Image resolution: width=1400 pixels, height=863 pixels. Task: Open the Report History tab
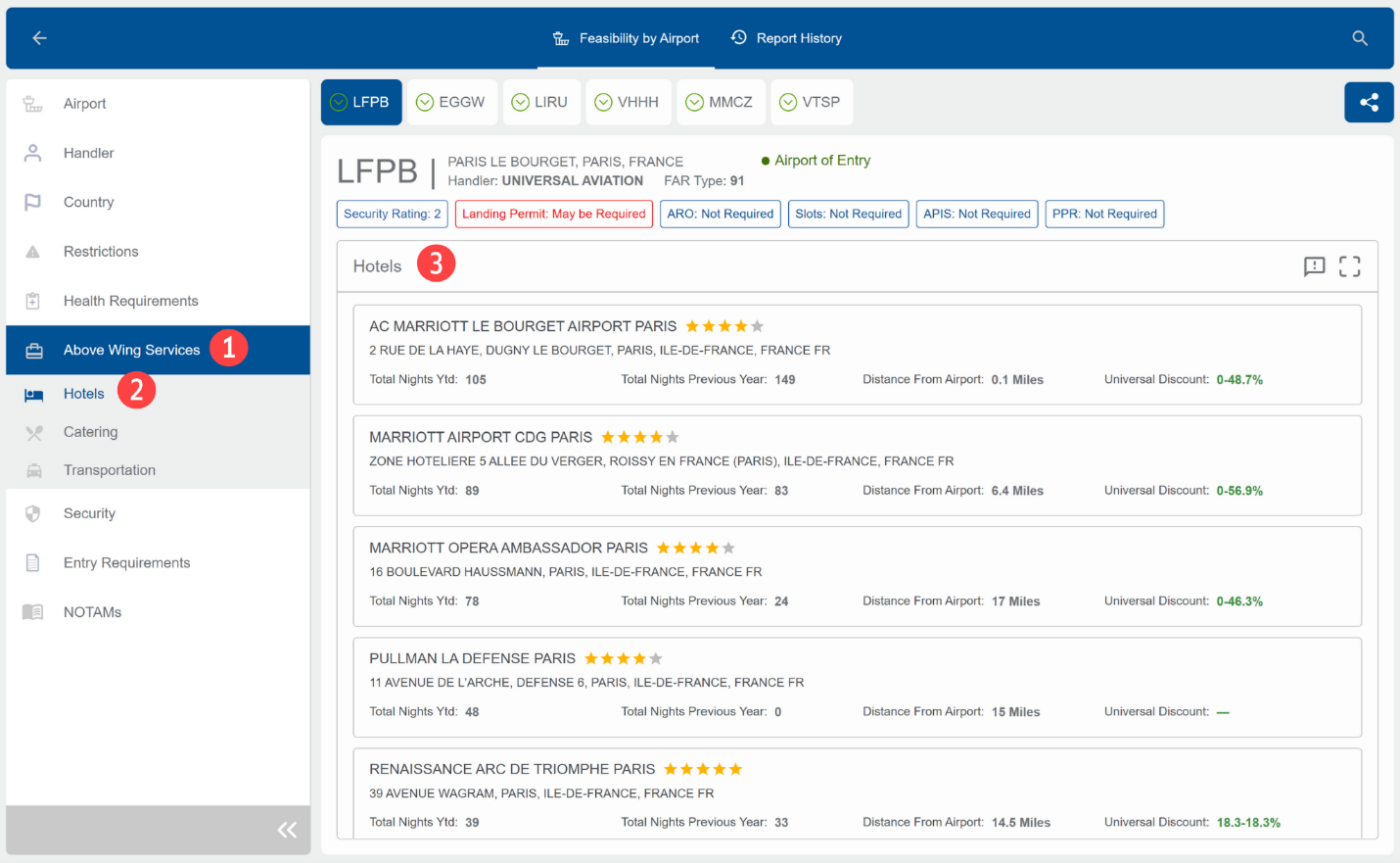point(786,38)
